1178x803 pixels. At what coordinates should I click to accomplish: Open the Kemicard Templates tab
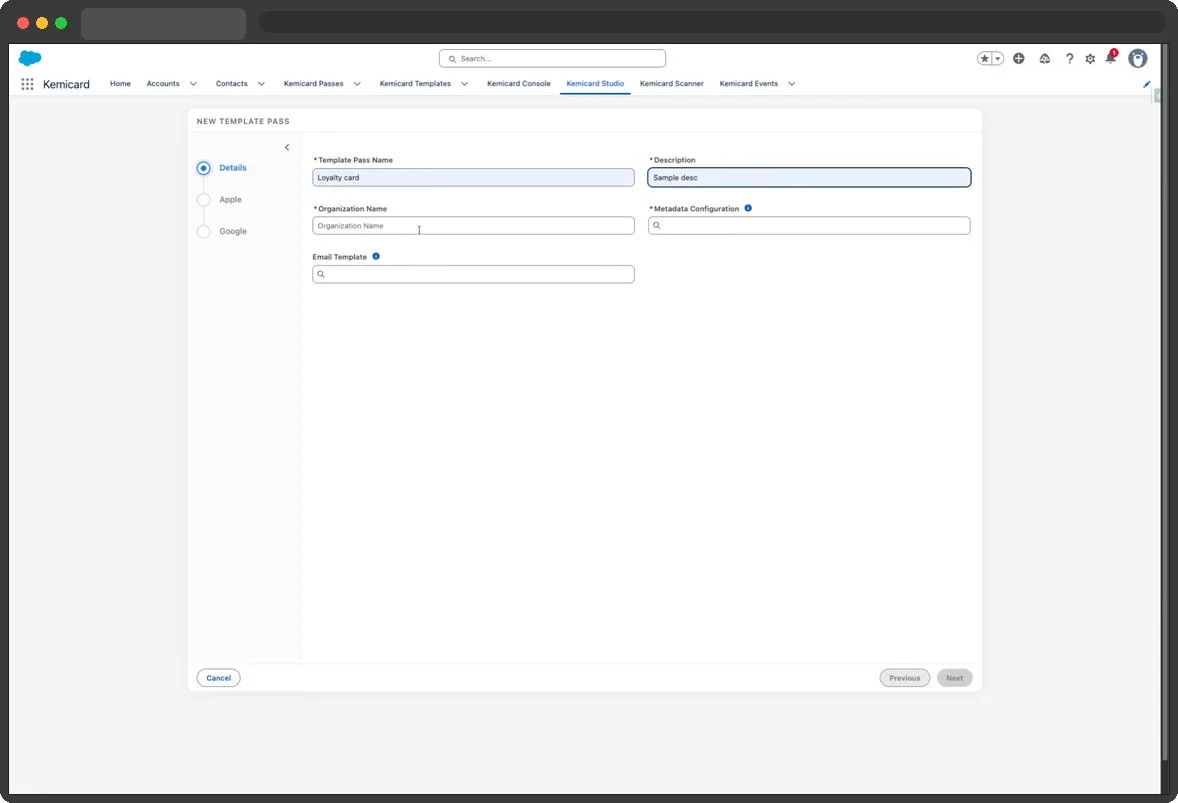pos(415,83)
